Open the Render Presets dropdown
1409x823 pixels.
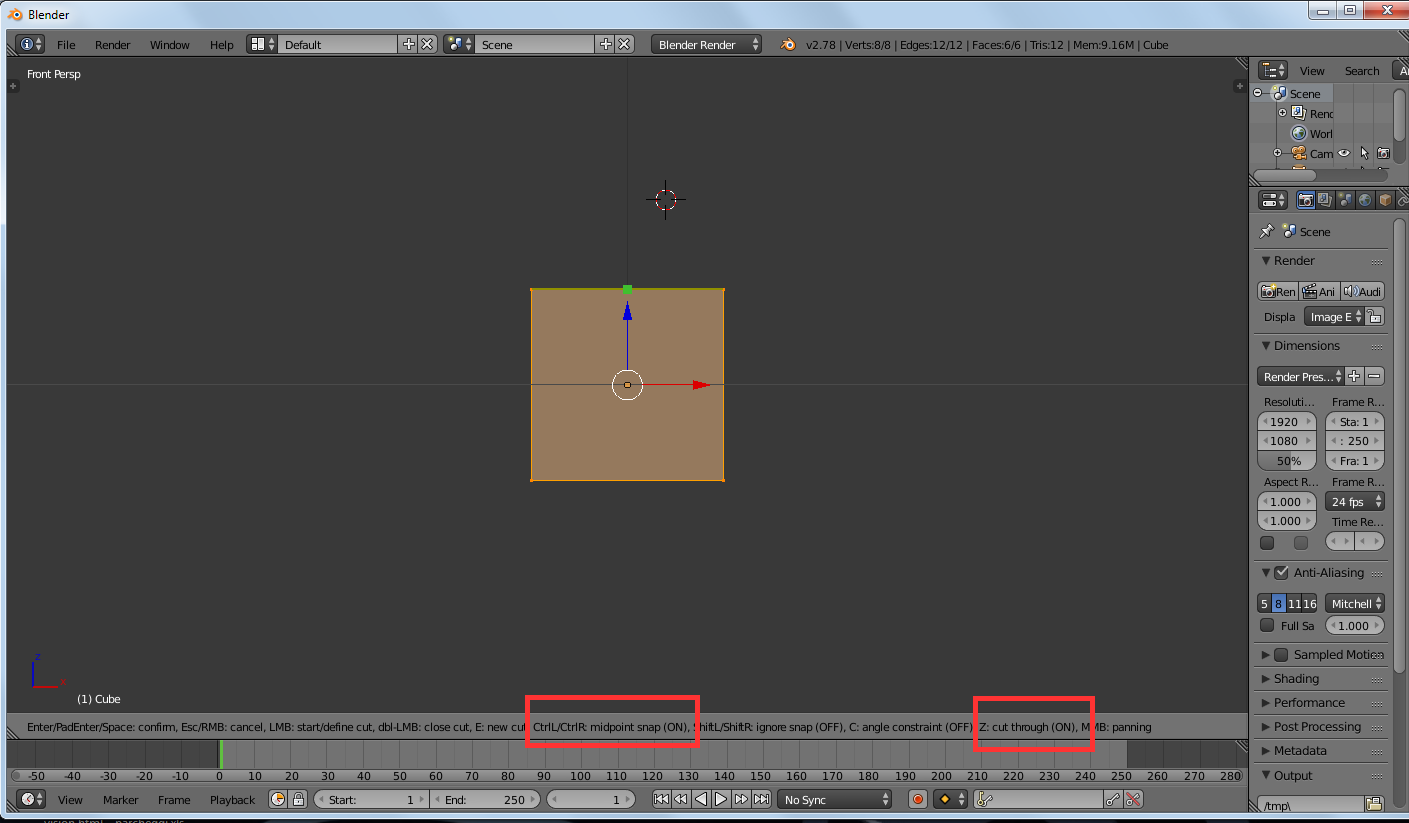point(1300,376)
